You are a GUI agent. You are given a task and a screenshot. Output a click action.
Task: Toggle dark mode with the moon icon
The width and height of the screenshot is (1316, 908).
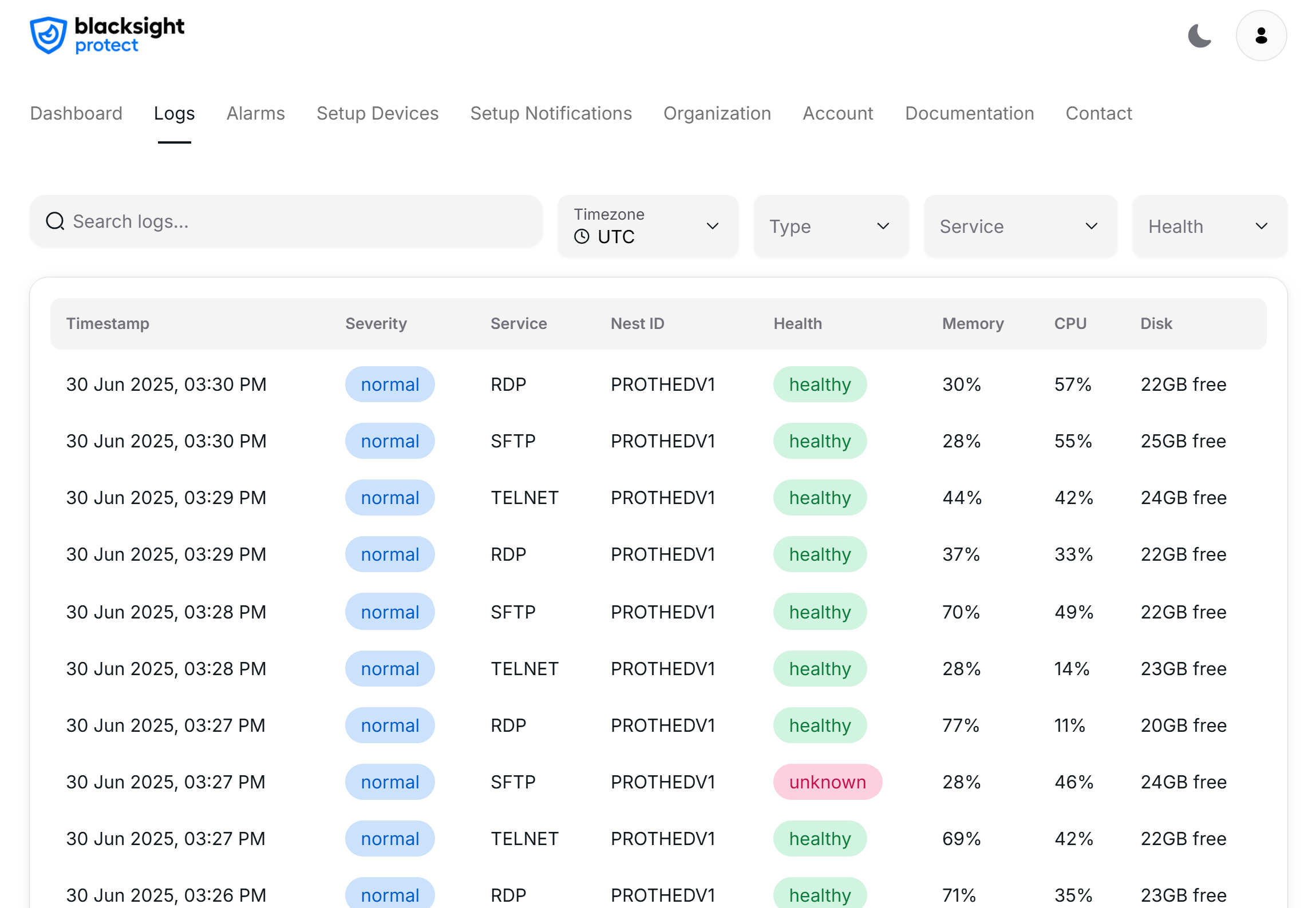point(1199,35)
